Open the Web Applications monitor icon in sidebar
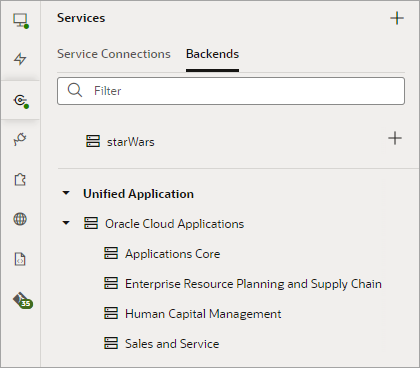 tap(20, 20)
